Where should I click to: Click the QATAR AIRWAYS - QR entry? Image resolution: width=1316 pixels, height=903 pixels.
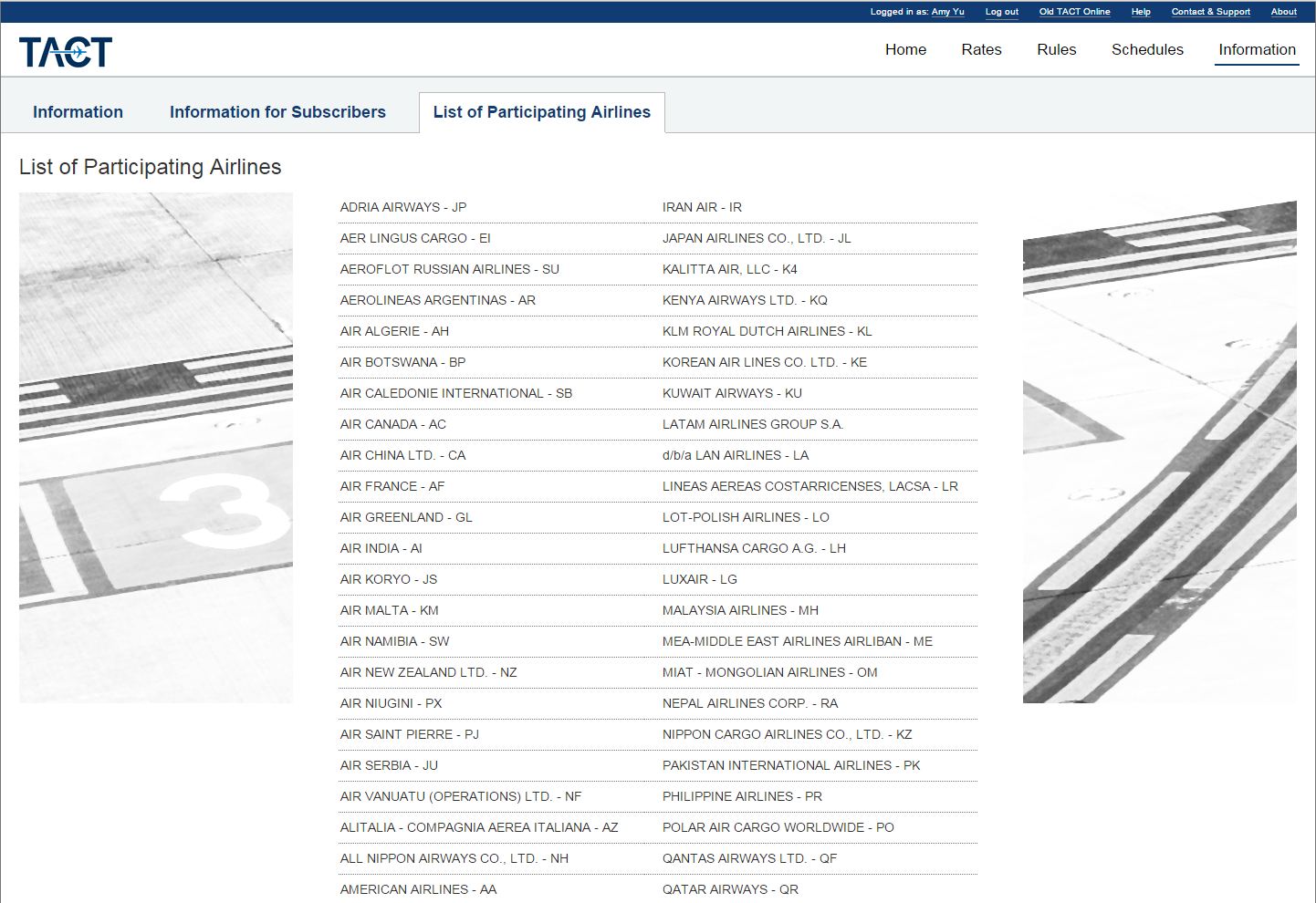pos(730,889)
